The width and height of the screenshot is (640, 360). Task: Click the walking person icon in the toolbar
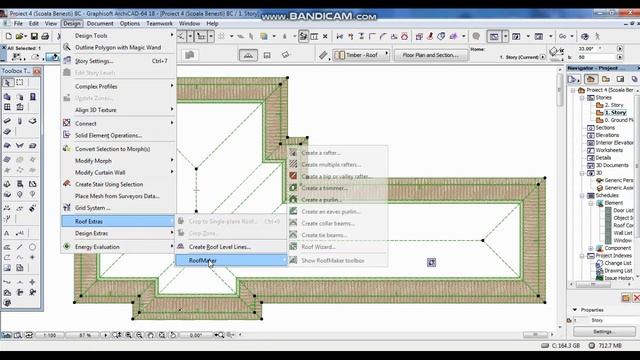(x=597, y=36)
